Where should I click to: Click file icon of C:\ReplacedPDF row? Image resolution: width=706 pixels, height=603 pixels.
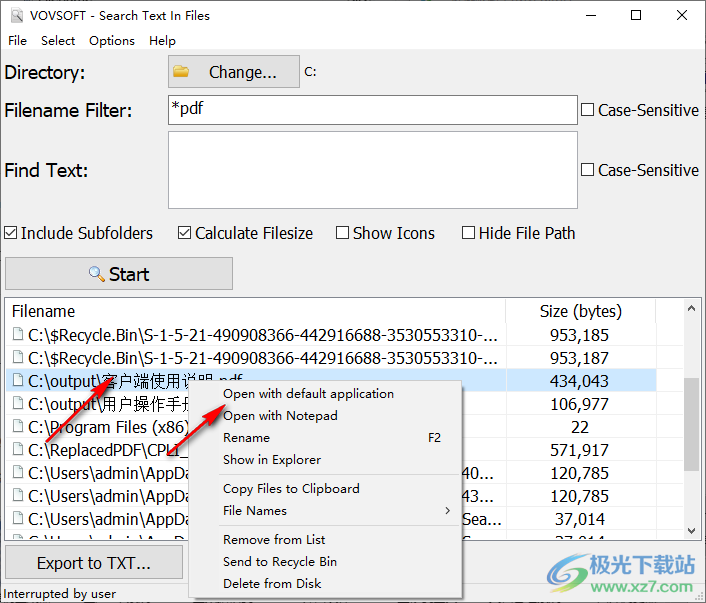pos(18,449)
